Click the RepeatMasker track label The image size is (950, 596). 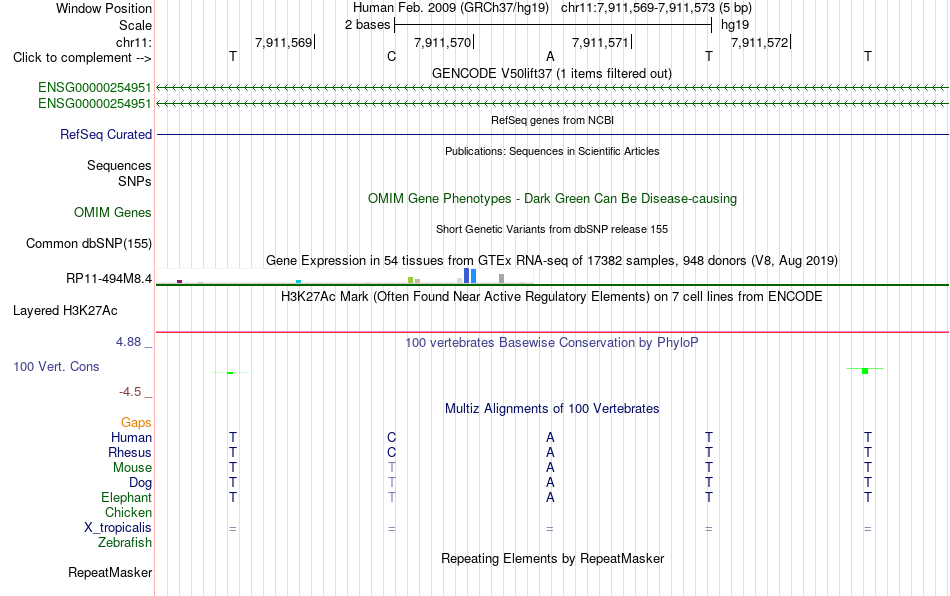point(110,572)
